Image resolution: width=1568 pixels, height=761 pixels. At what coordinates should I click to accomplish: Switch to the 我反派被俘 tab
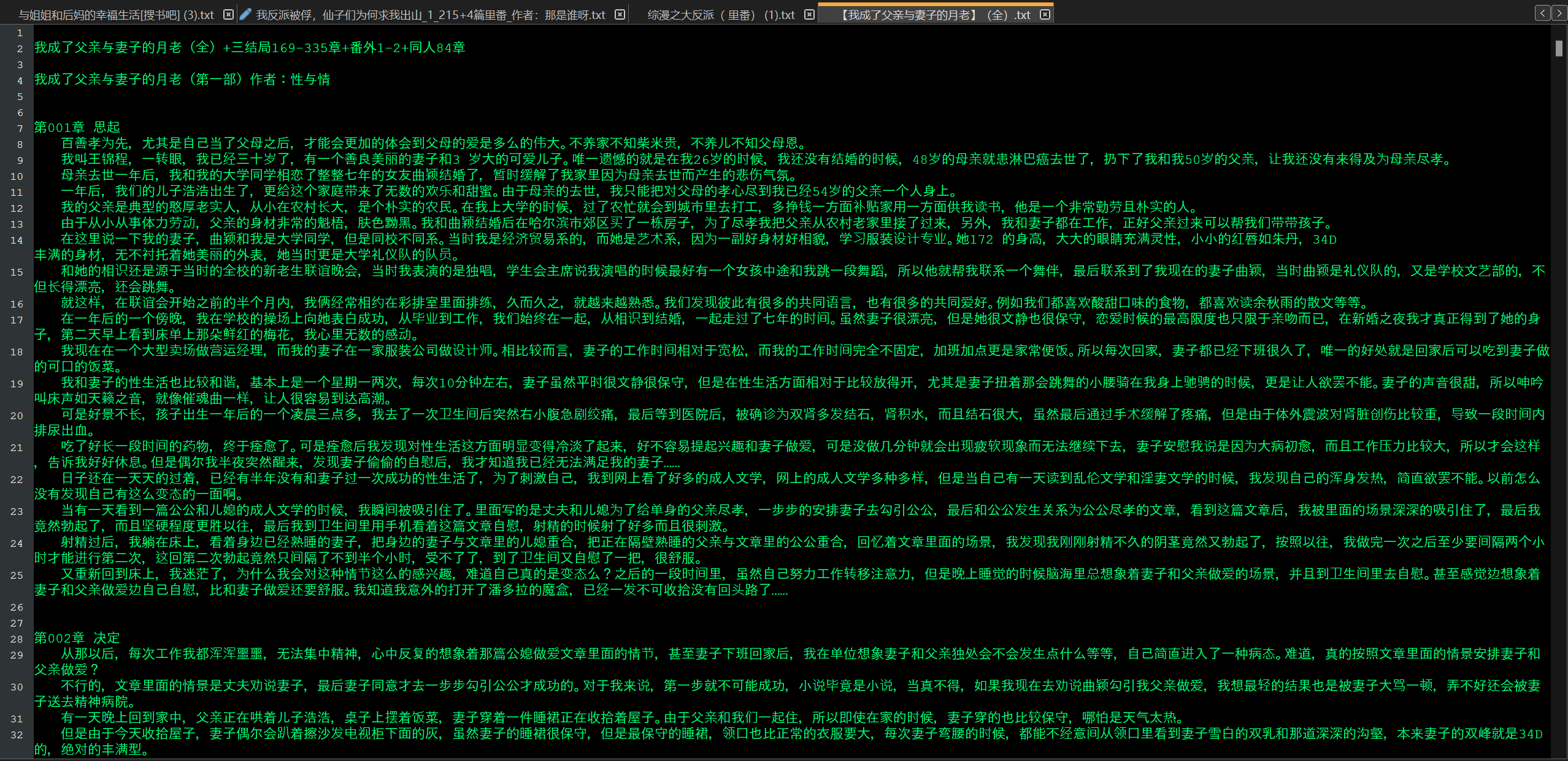point(429,15)
